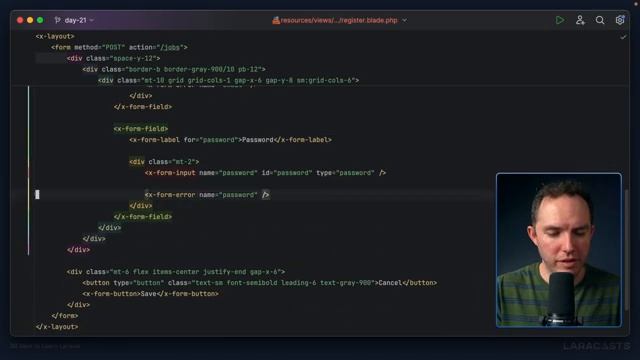Click the Cancel button code line

click(260, 283)
